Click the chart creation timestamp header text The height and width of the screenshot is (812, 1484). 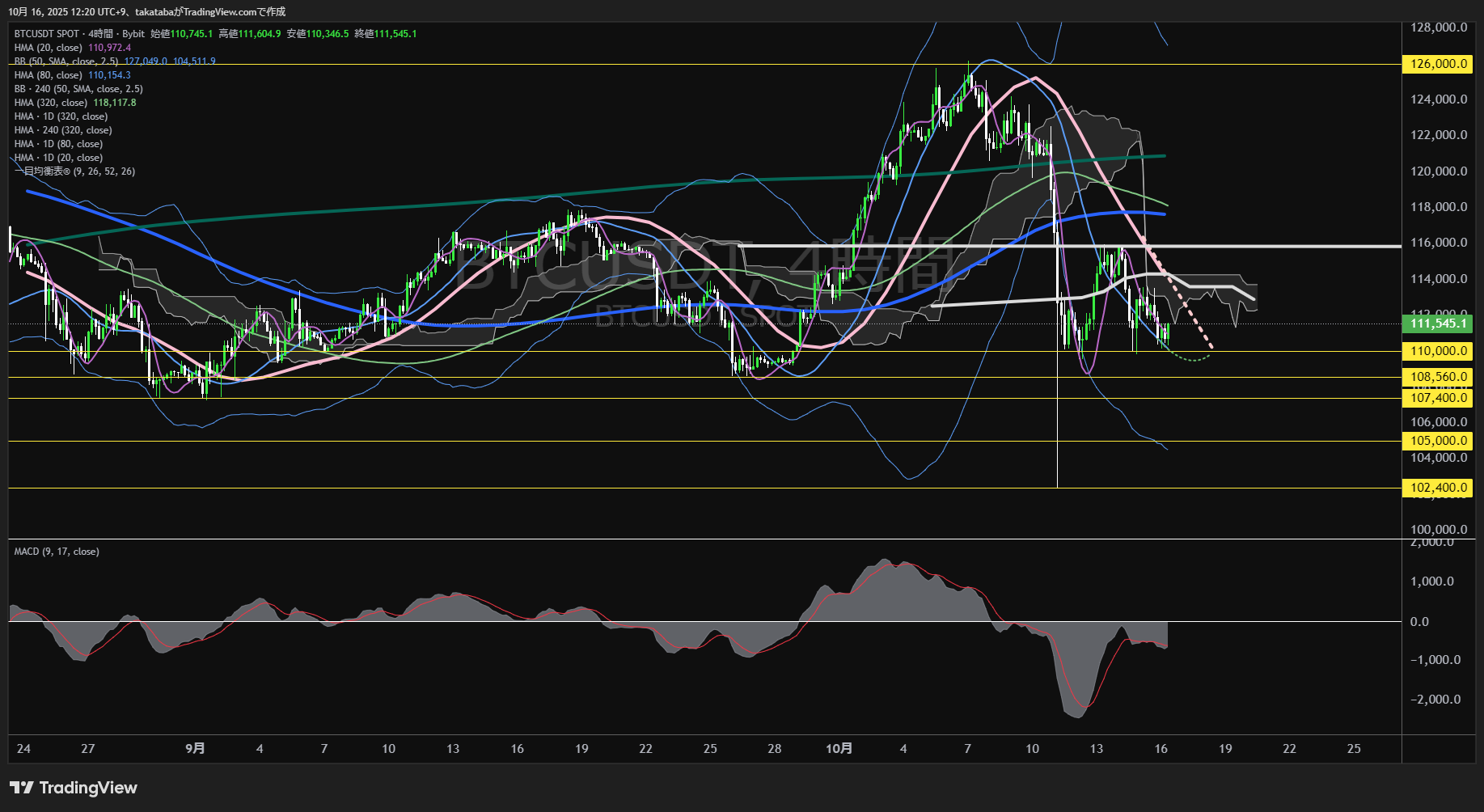146,11
